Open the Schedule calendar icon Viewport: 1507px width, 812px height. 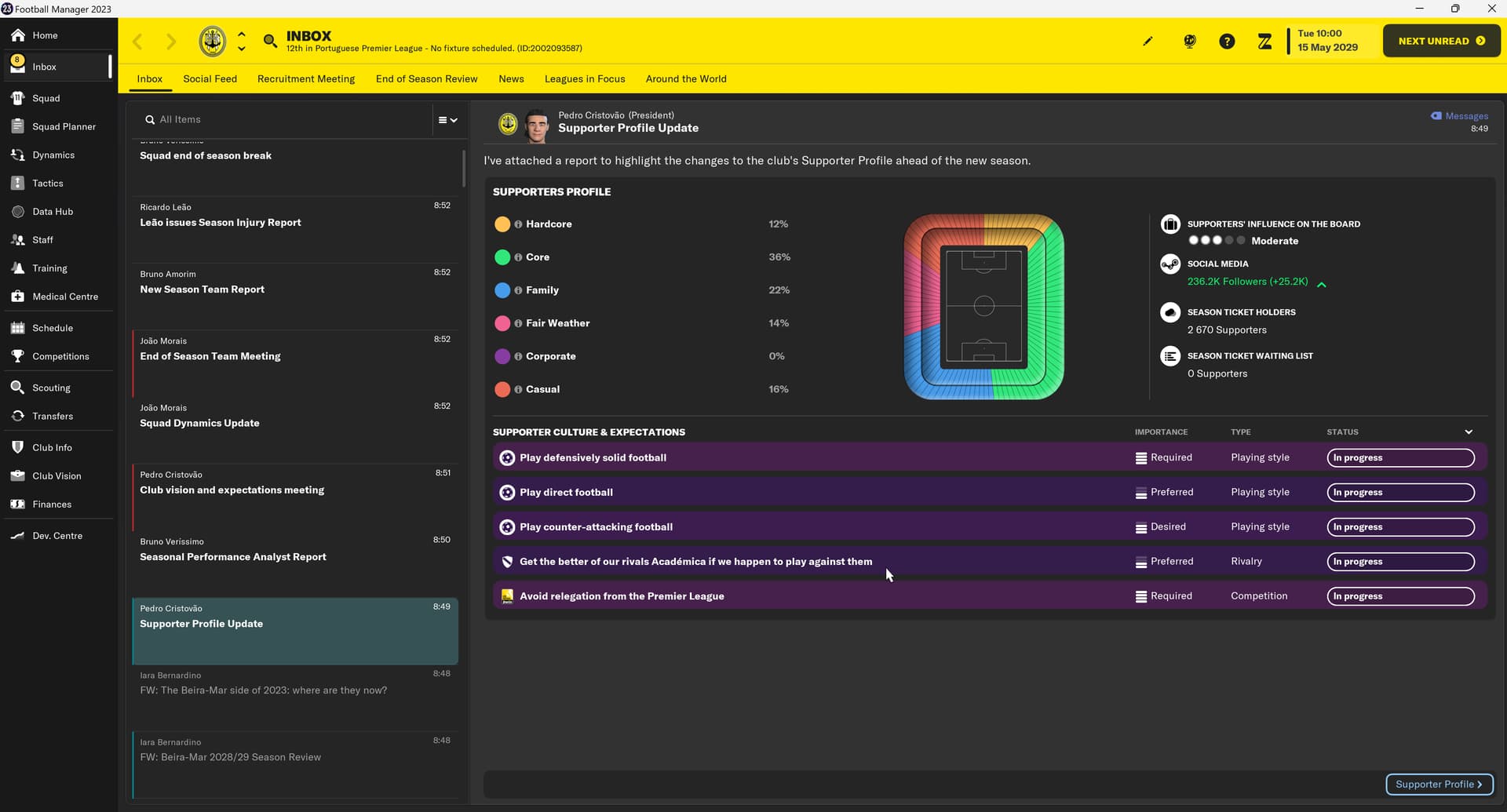pyautogui.click(x=17, y=328)
